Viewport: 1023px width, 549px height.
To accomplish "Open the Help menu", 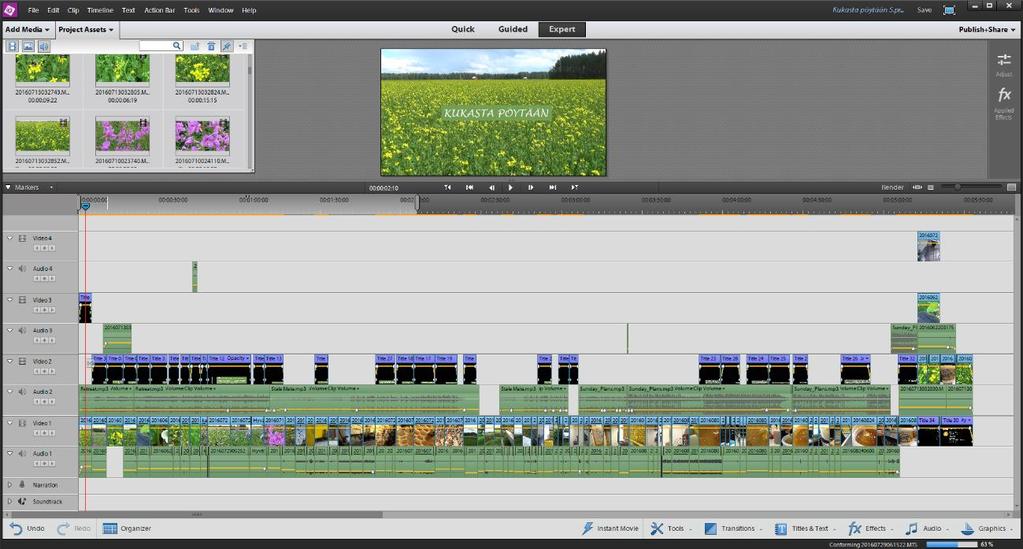I will (249, 10).
